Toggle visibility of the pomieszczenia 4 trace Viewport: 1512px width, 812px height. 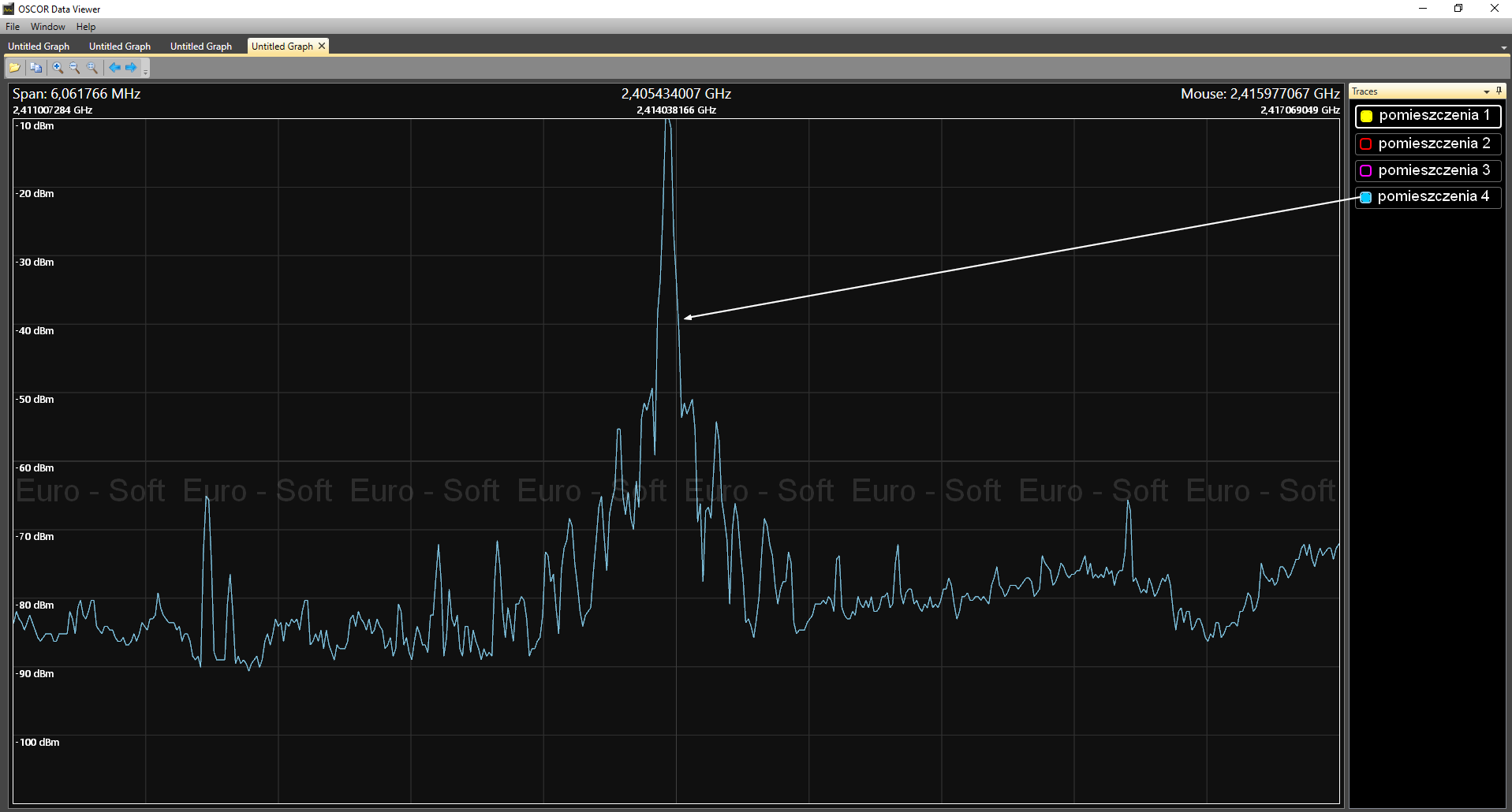click(x=1366, y=197)
